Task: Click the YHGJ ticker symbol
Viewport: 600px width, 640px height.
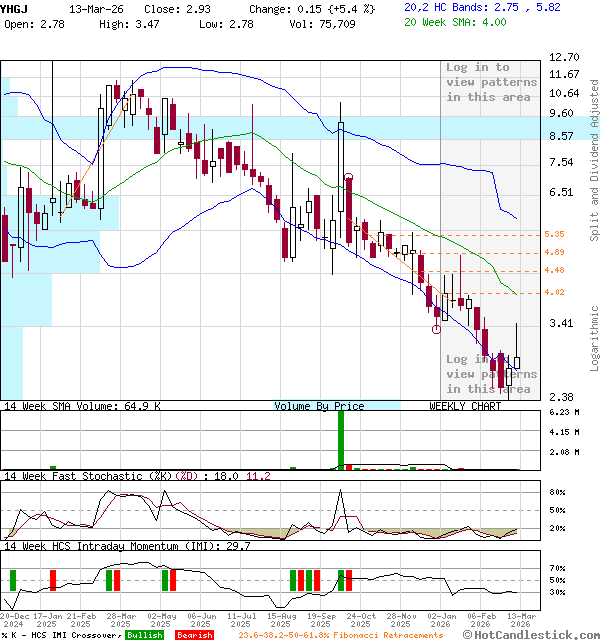Action: [x=15, y=7]
